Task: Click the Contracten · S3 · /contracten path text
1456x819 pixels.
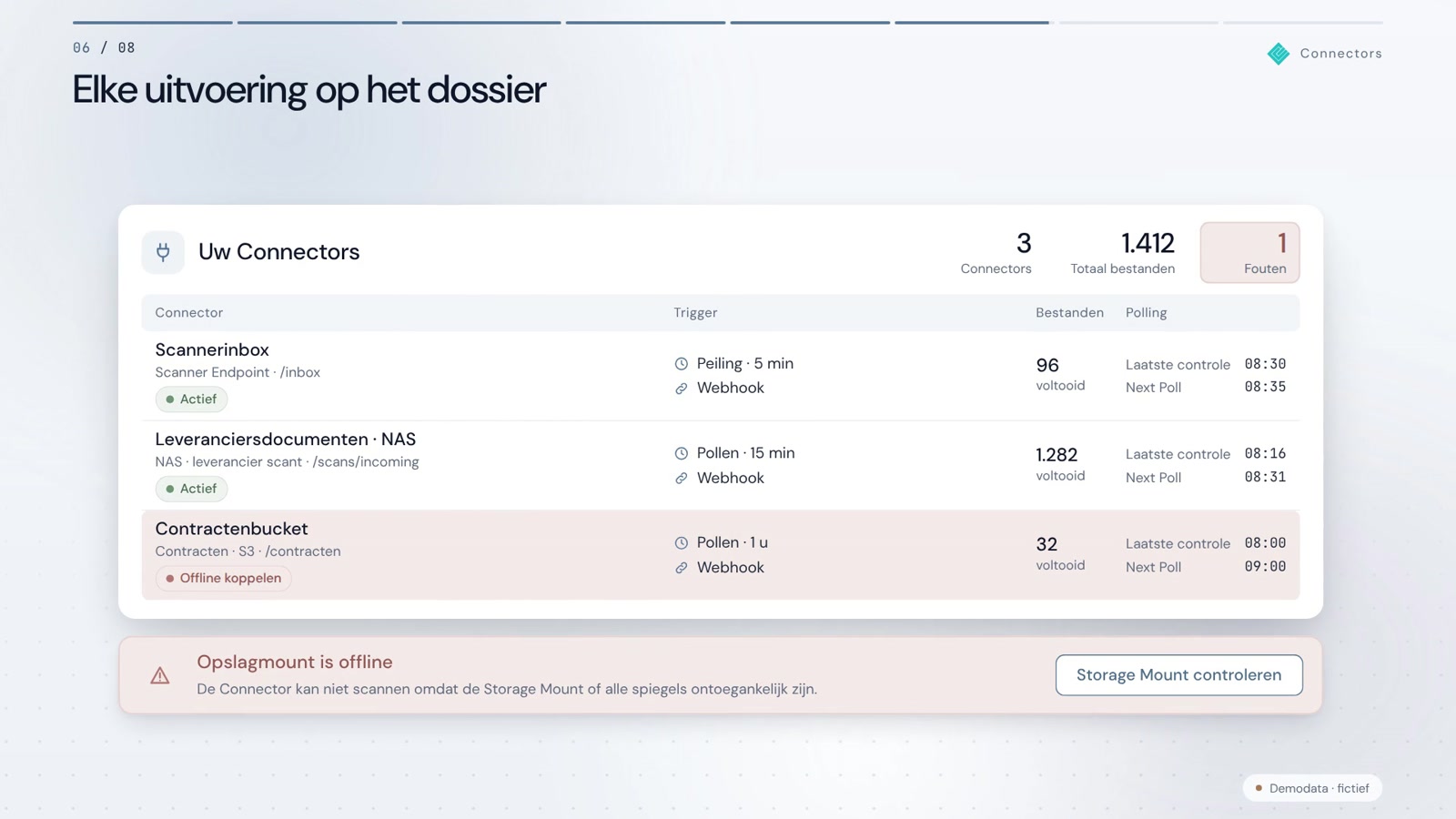Action: tap(248, 551)
